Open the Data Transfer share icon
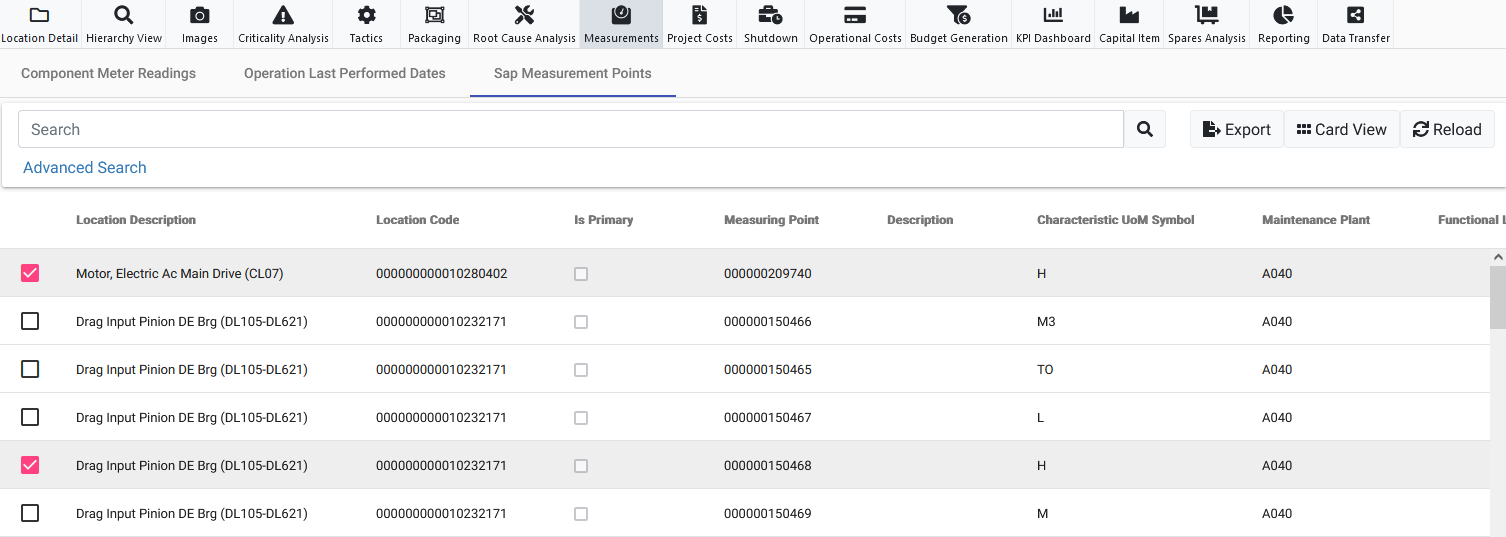Image resolution: width=1506 pixels, height=537 pixels. pos(1355,15)
